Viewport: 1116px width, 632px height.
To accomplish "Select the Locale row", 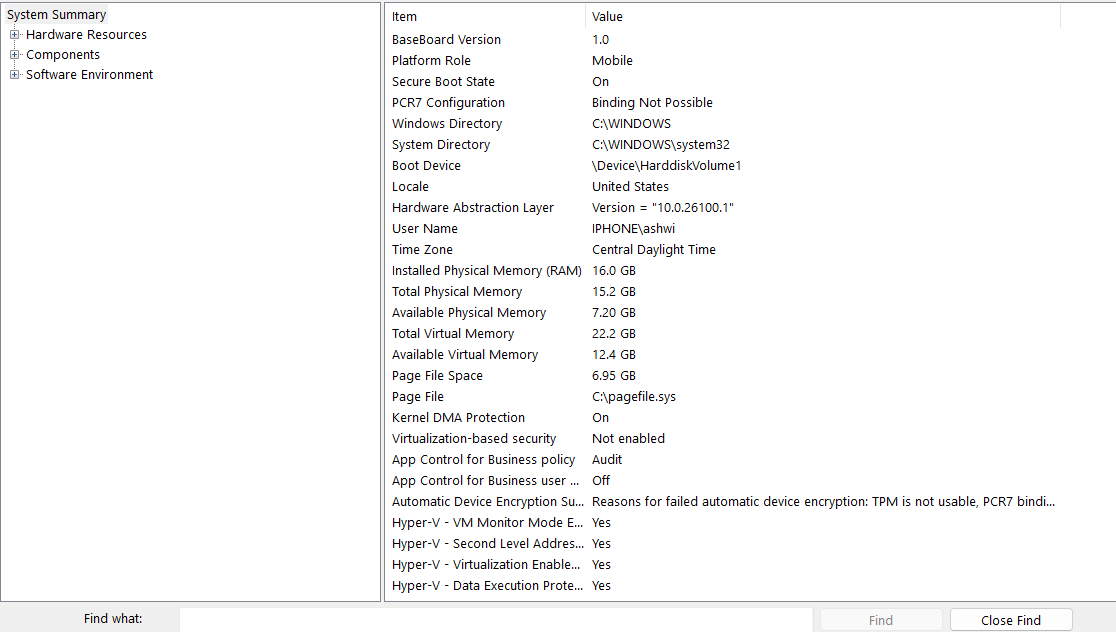I will coord(723,186).
